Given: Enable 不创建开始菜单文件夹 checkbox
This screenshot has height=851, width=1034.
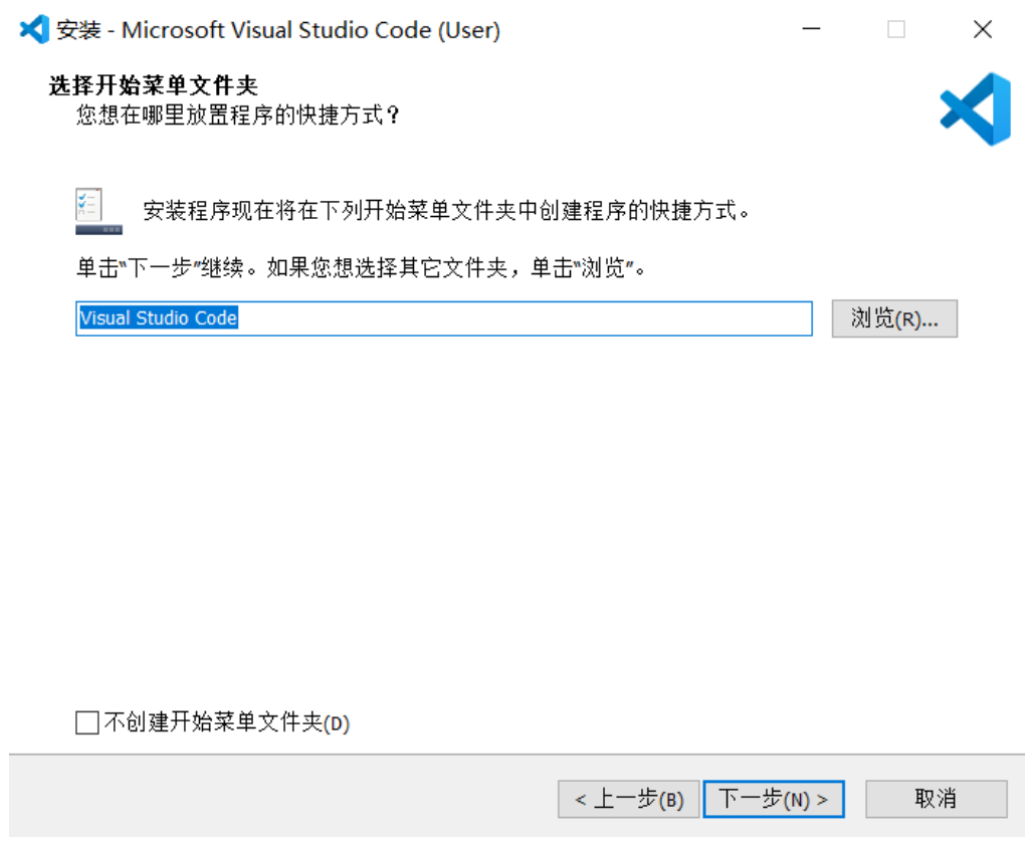Looking at the screenshot, I should [87, 722].
